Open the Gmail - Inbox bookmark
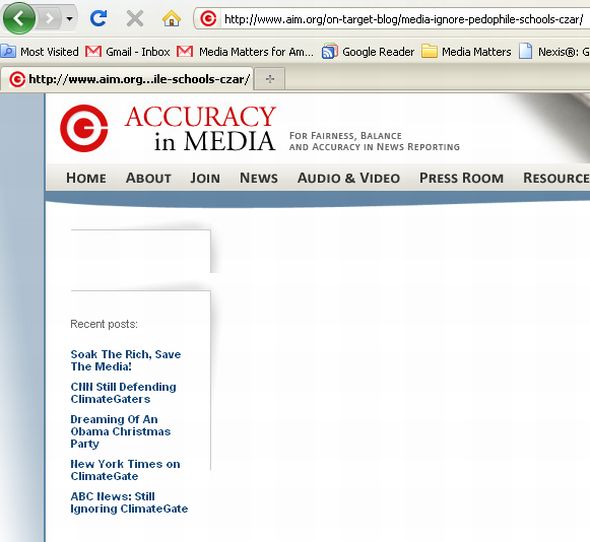590x542 pixels. 128,52
